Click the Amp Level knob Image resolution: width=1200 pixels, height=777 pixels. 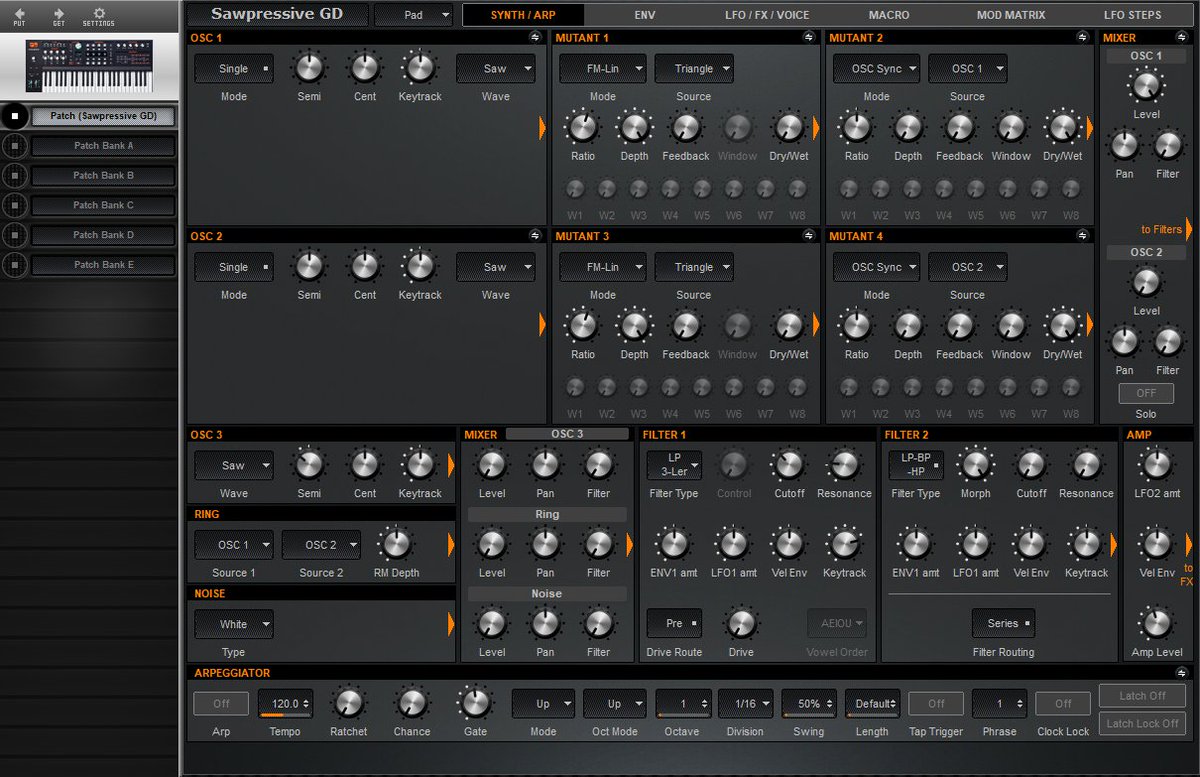click(1156, 623)
